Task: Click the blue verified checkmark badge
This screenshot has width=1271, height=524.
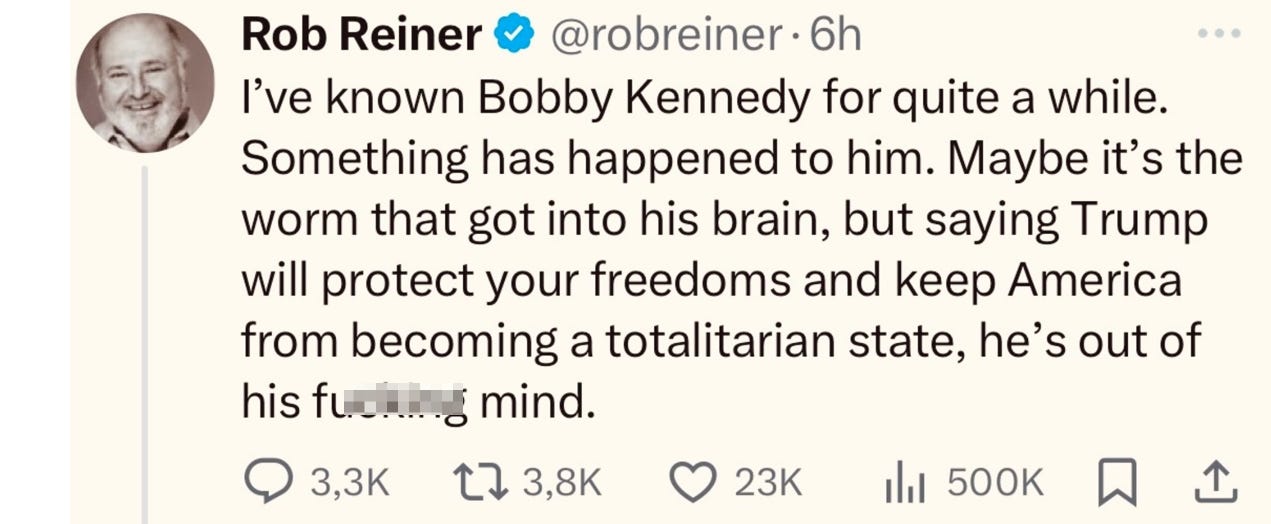Action: click(x=514, y=37)
